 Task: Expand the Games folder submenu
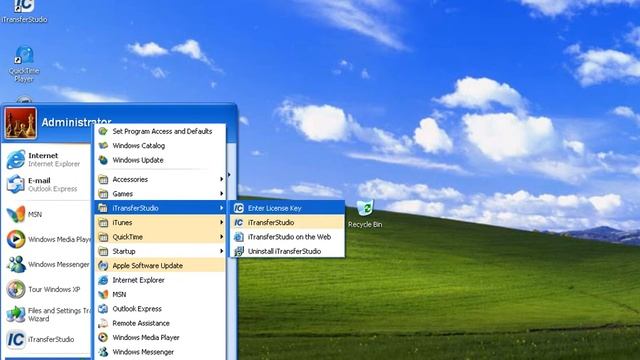coord(160,194)
